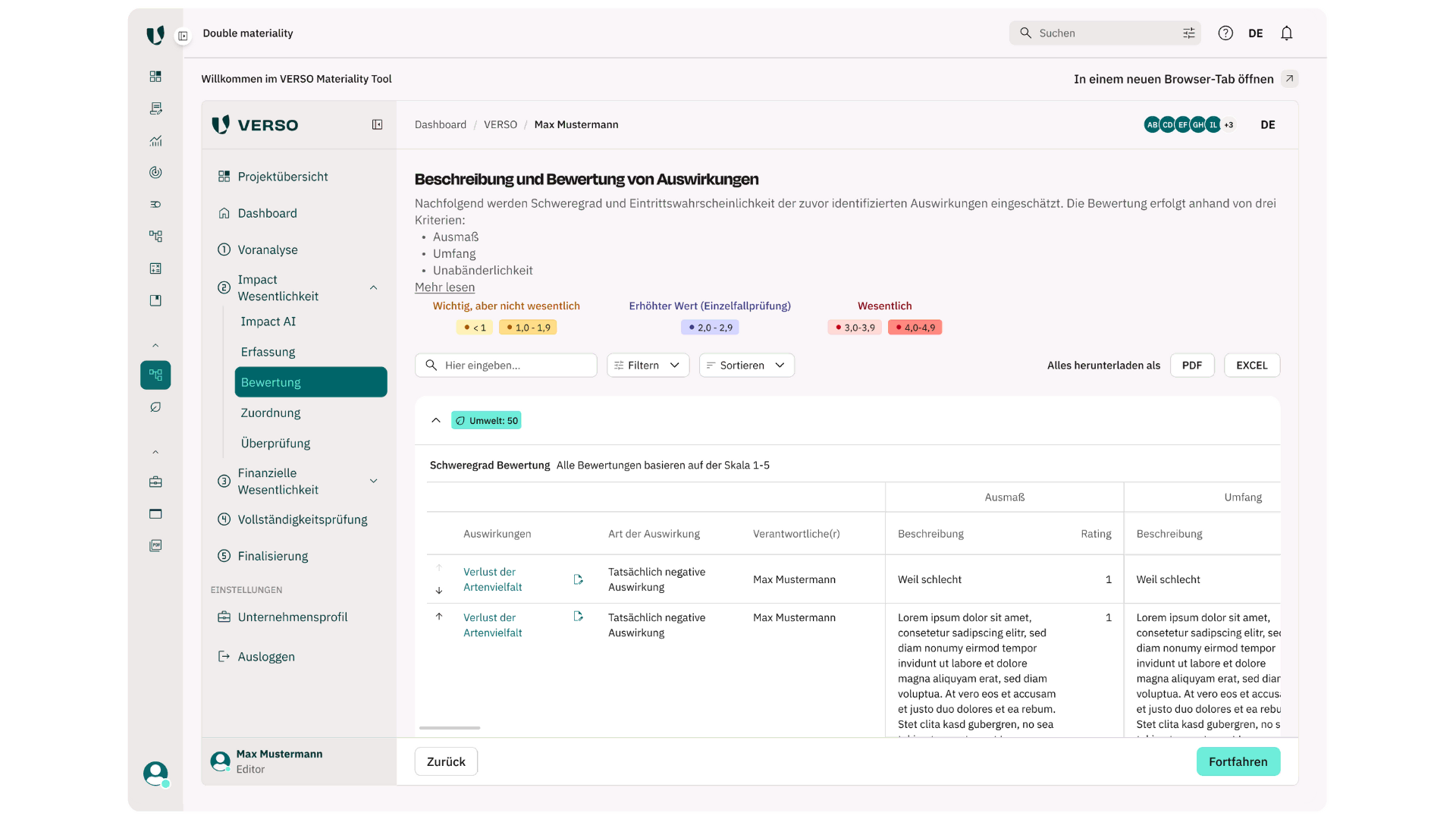Expand the Finanzielle Wesentlichkeit section
Image resolution: width=1456 pixels, height=819 pixels.
[373, 482]
